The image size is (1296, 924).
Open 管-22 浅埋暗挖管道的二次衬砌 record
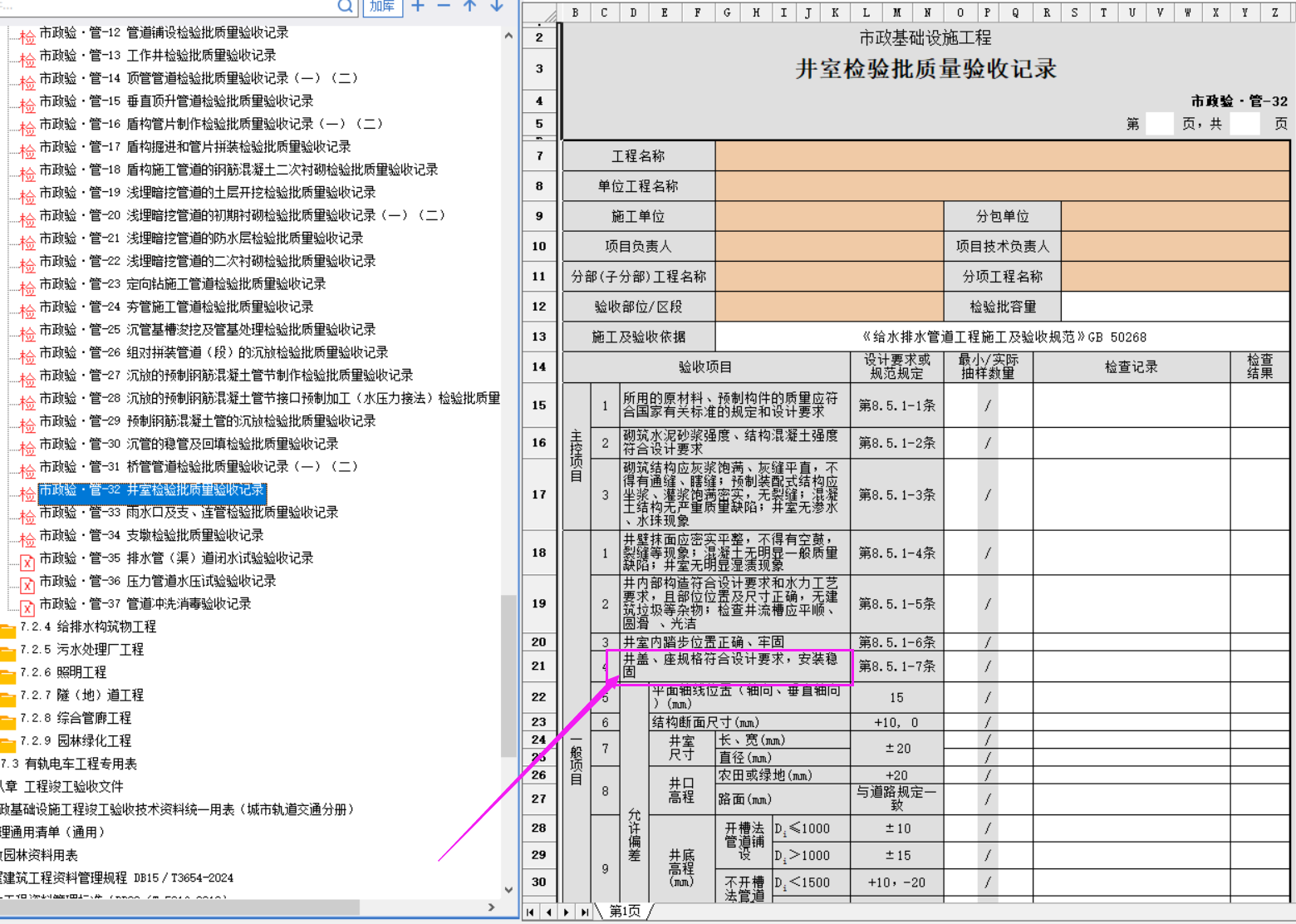pos(208,261)
